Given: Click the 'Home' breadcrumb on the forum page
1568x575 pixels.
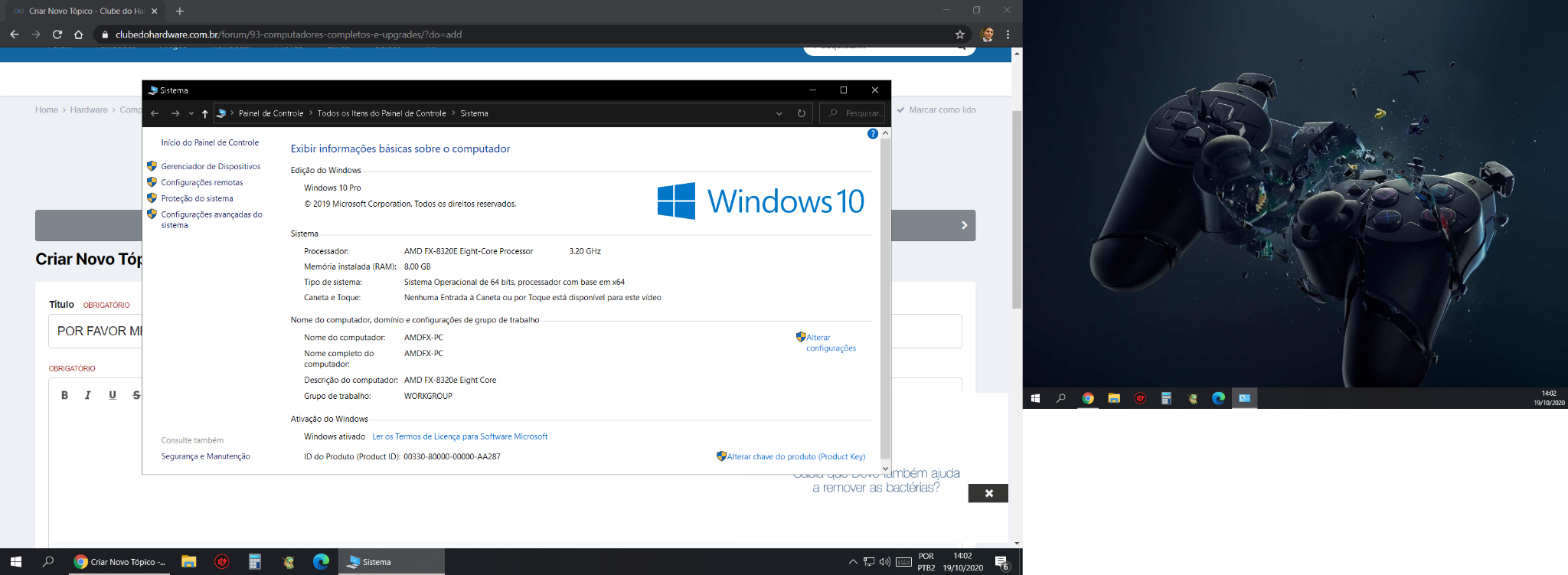Looking at the screenshot, I should [47, 110].
